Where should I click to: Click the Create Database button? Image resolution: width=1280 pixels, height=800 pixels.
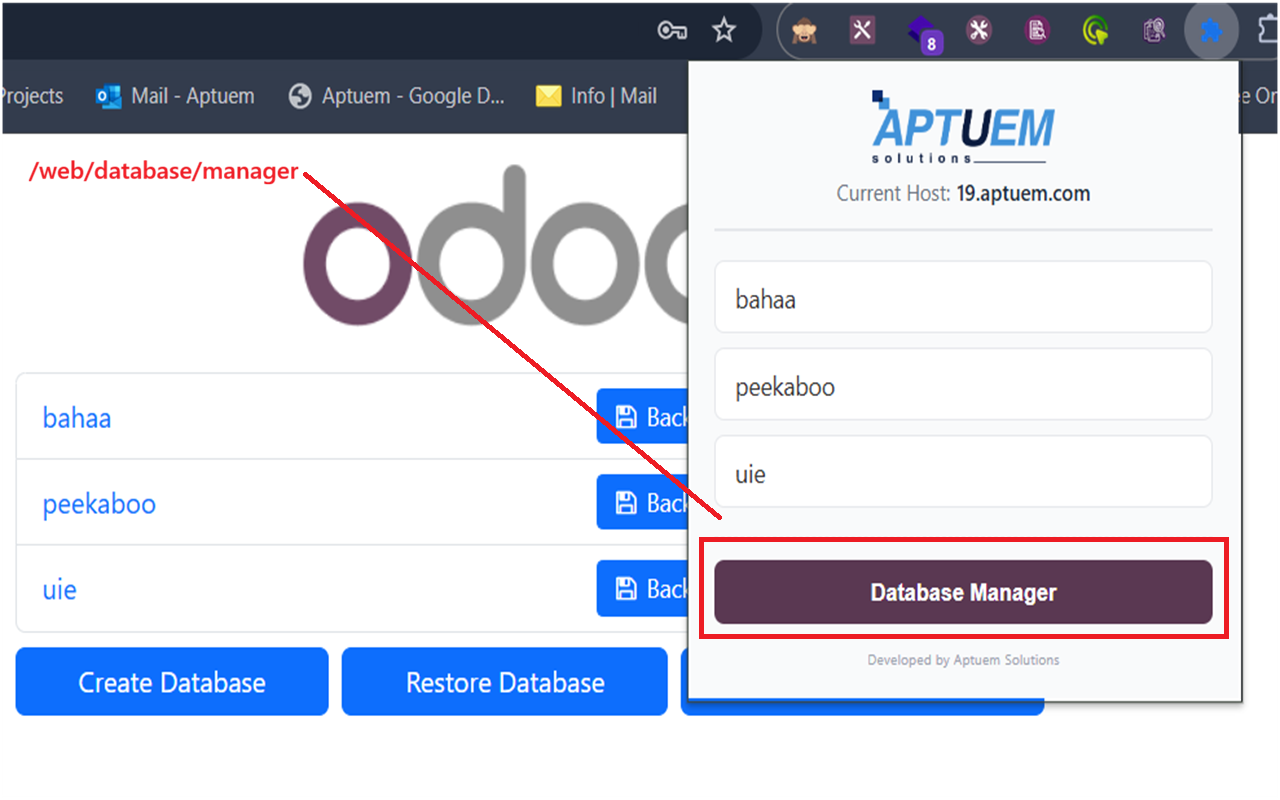[x=172, y=682]
